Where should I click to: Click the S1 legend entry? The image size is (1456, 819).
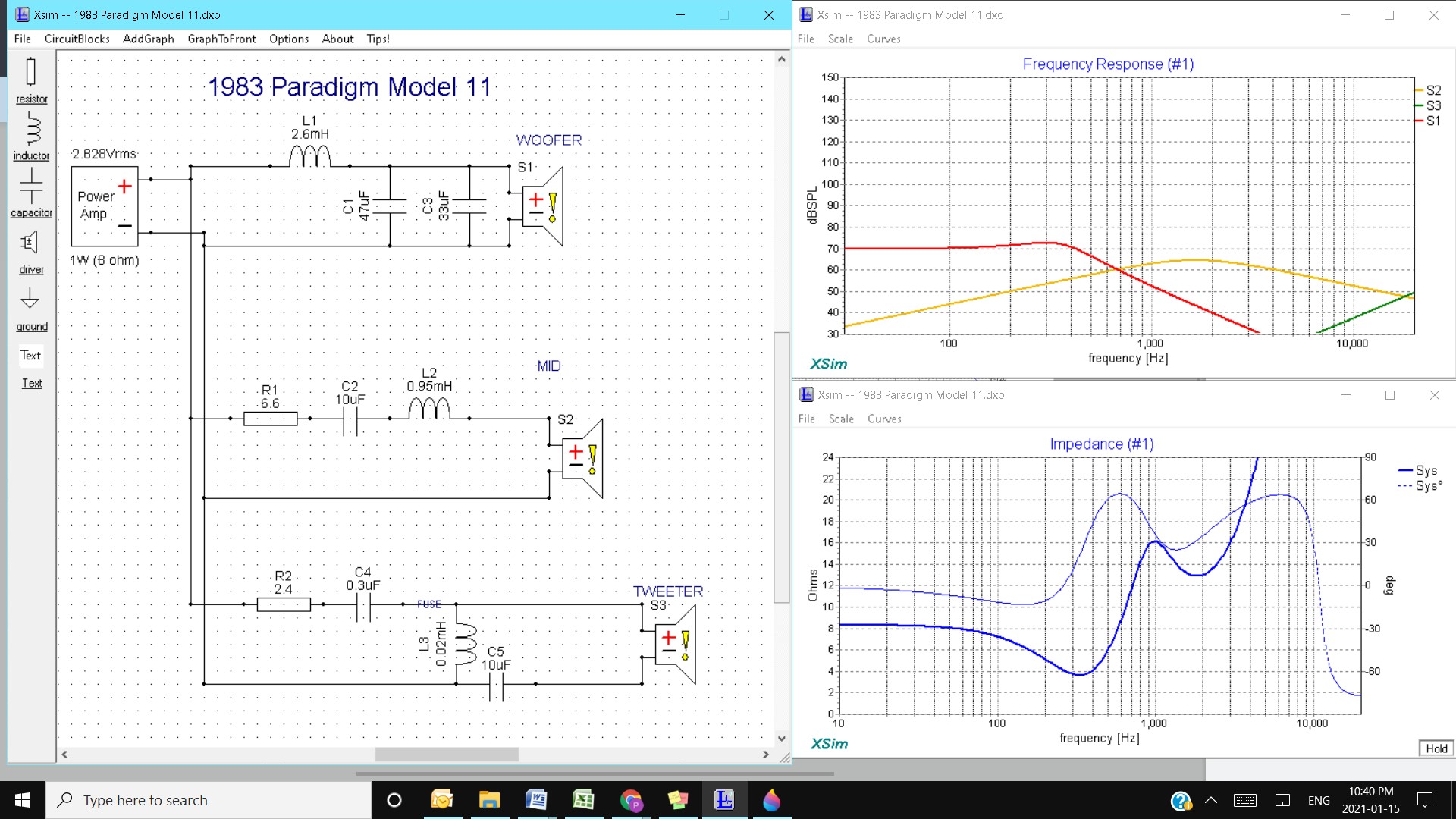pos(1428,121)
